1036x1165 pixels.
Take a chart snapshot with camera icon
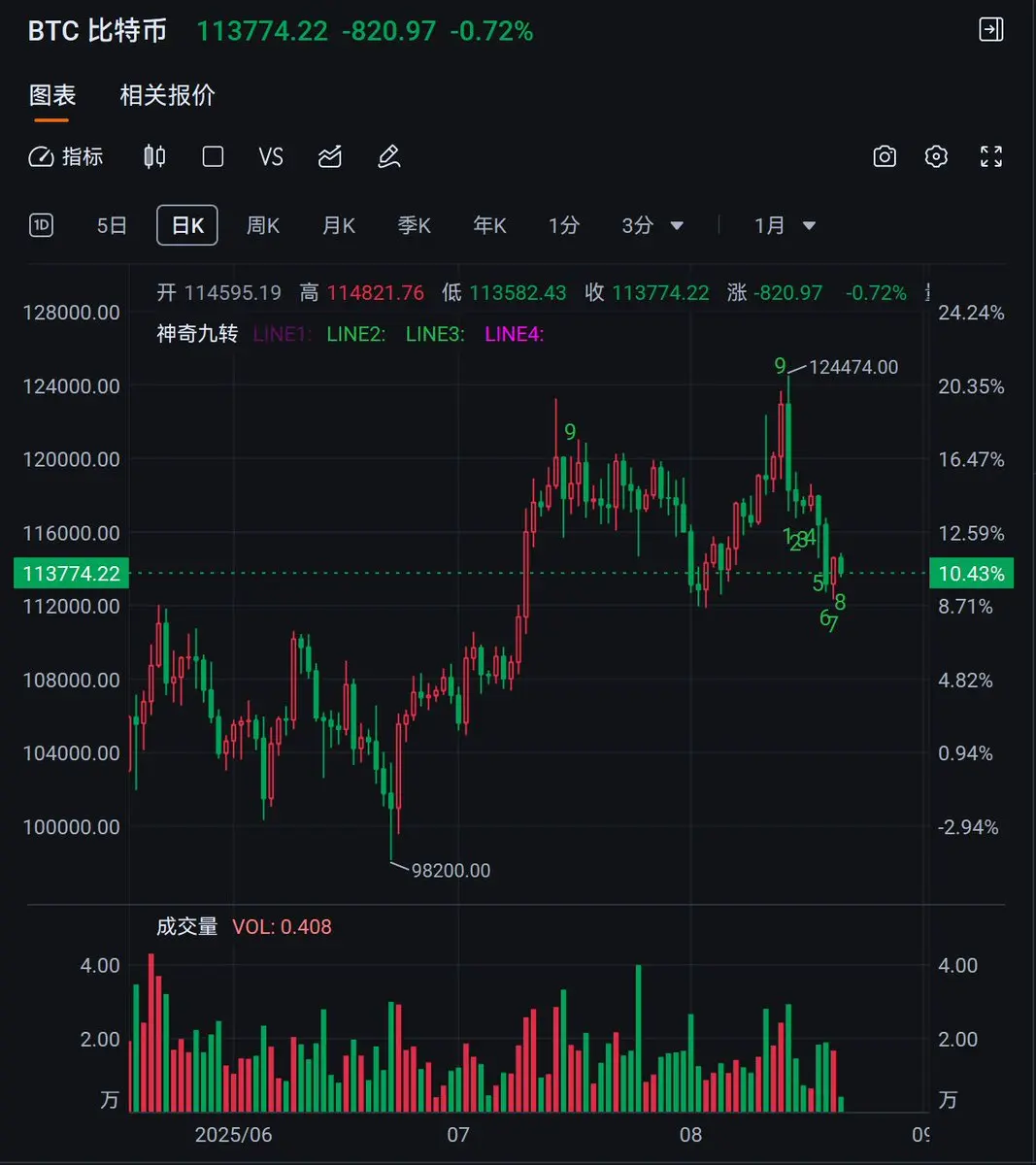pos(885,156)
